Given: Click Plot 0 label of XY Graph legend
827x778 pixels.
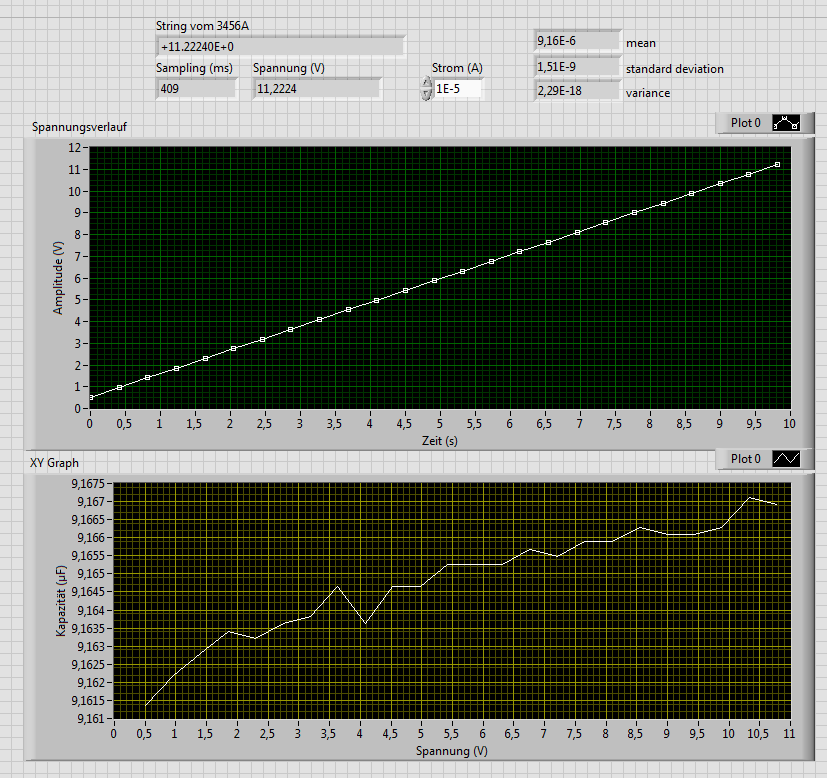Looking at the screenshot, I should (745, 459).
